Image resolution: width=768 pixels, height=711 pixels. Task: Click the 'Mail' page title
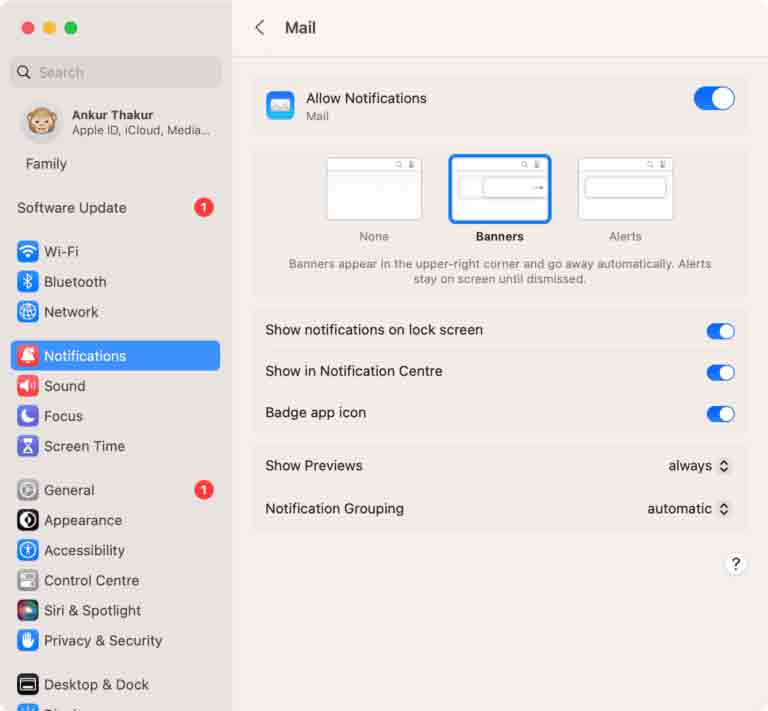300,28
